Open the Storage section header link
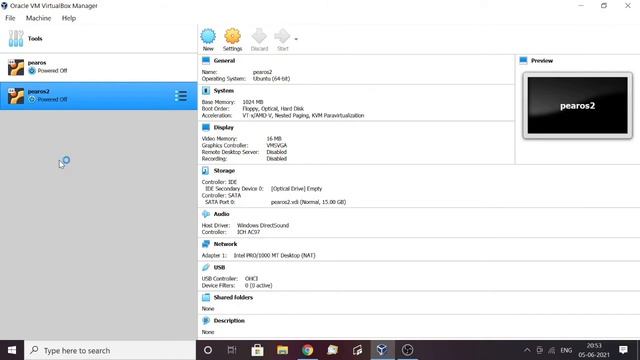 point(224,171)
